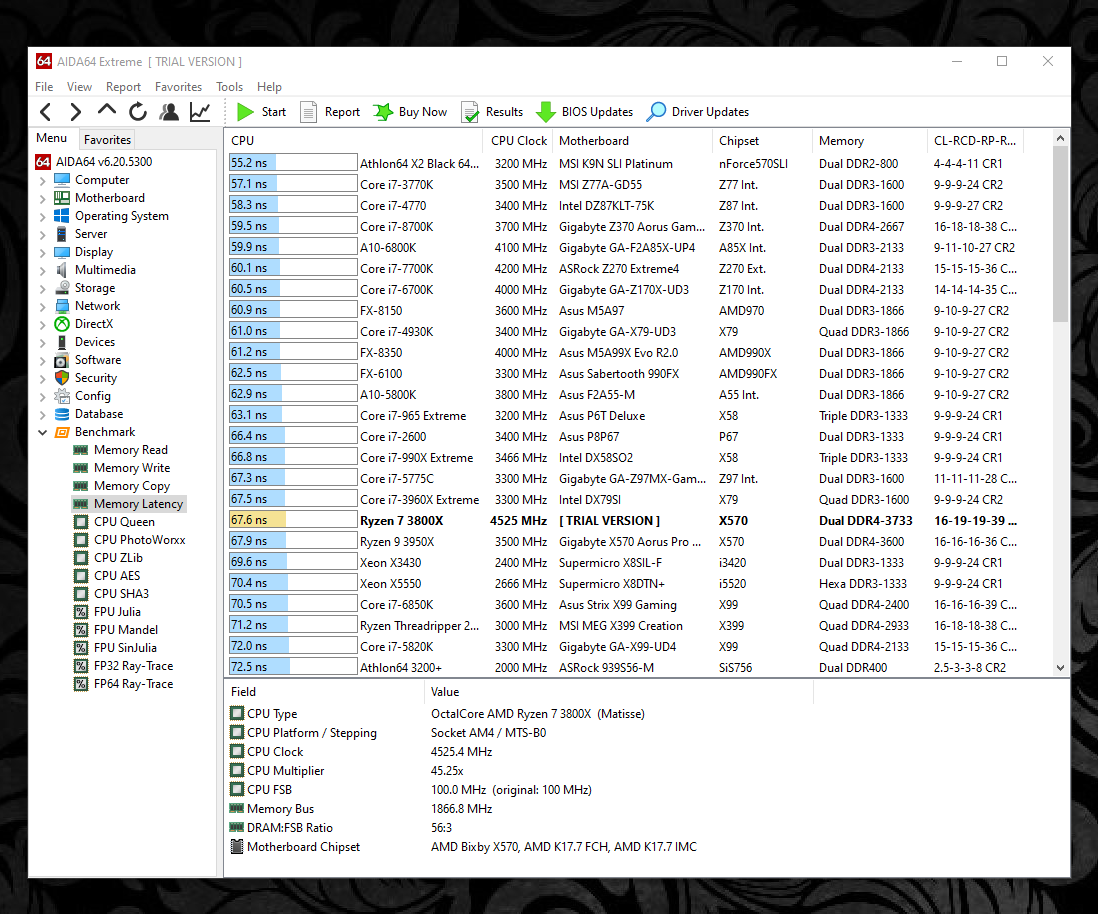
Task: Collapse the Benchmark tree node
Action: 43,432
